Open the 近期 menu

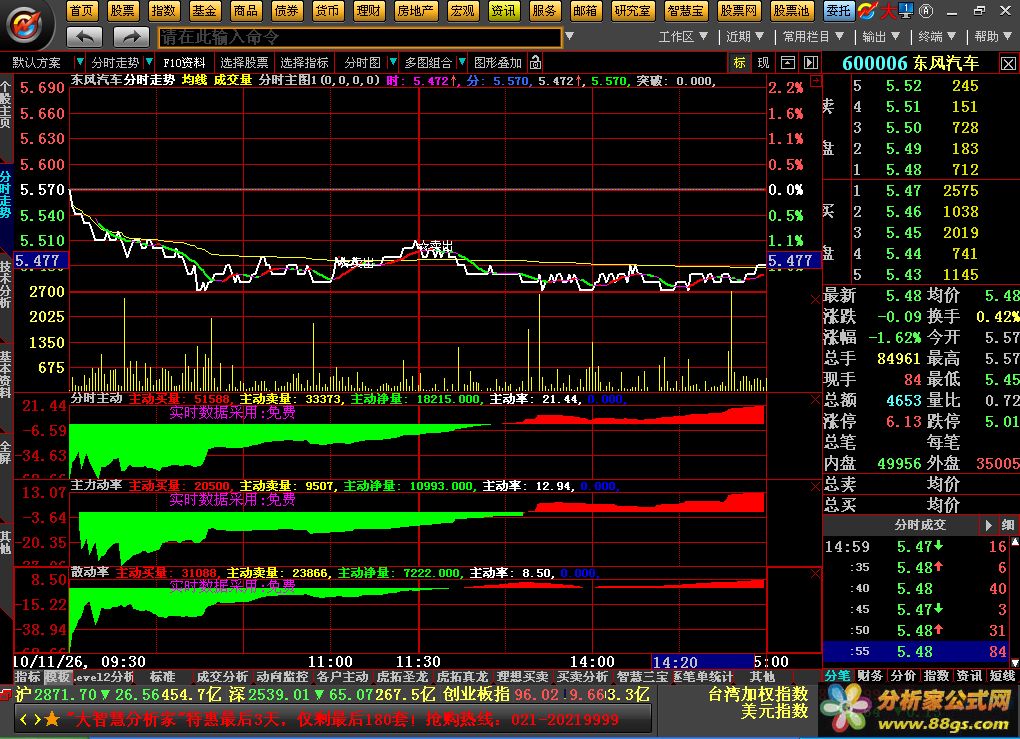[745, 37]
